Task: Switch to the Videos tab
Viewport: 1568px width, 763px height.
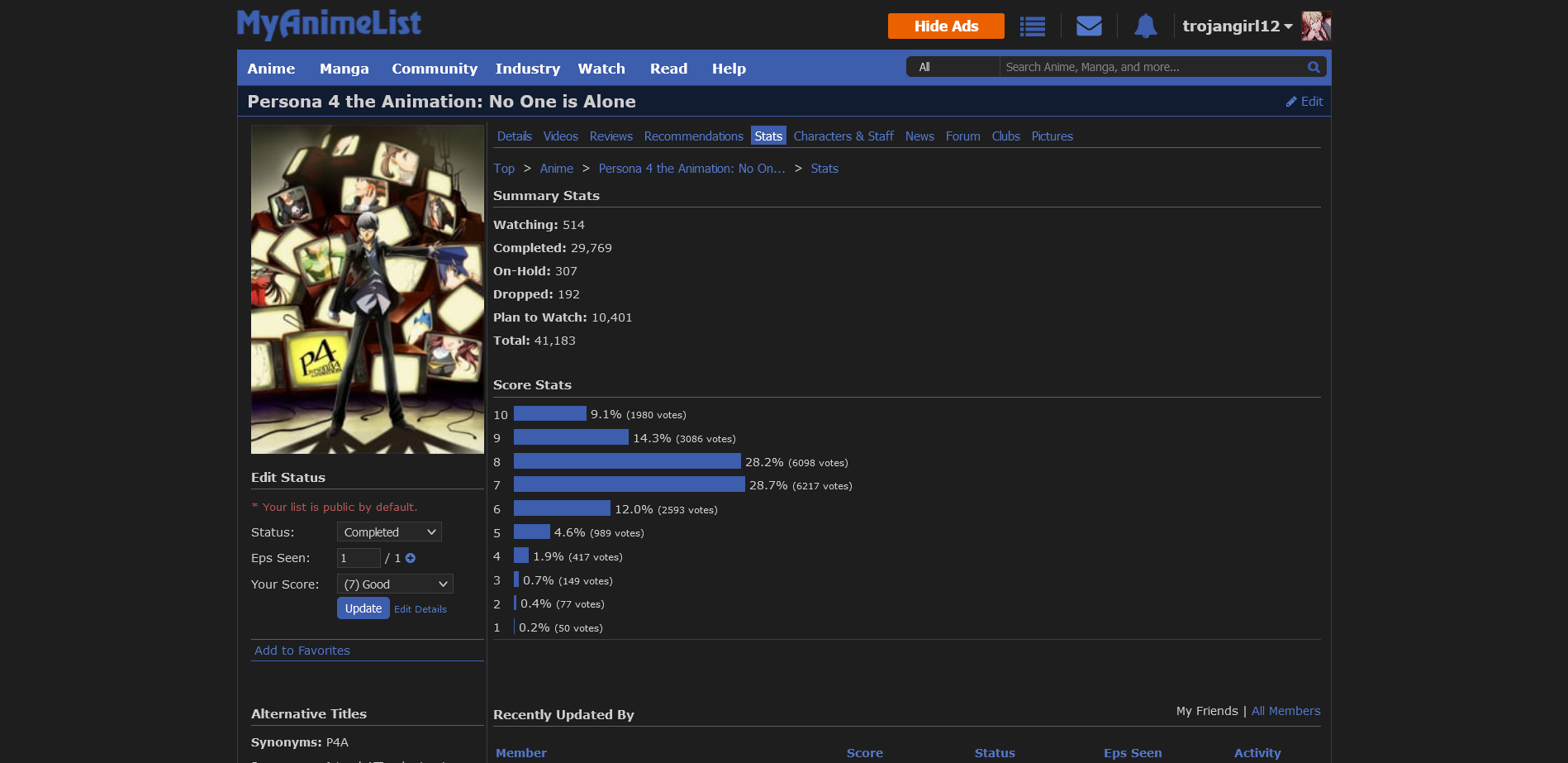Action: (x=561, y=136)
